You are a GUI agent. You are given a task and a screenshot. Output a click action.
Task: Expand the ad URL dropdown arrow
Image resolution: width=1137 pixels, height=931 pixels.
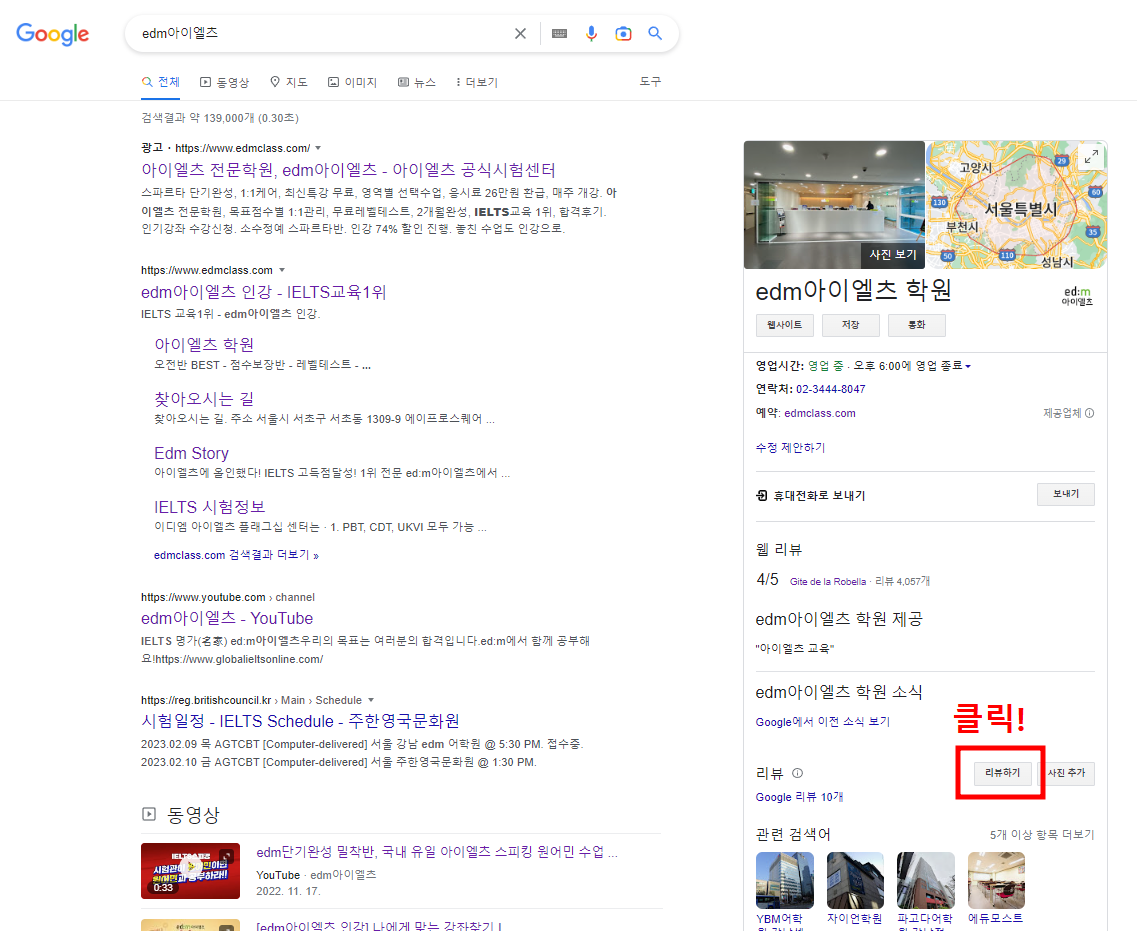tap(318, 148)
